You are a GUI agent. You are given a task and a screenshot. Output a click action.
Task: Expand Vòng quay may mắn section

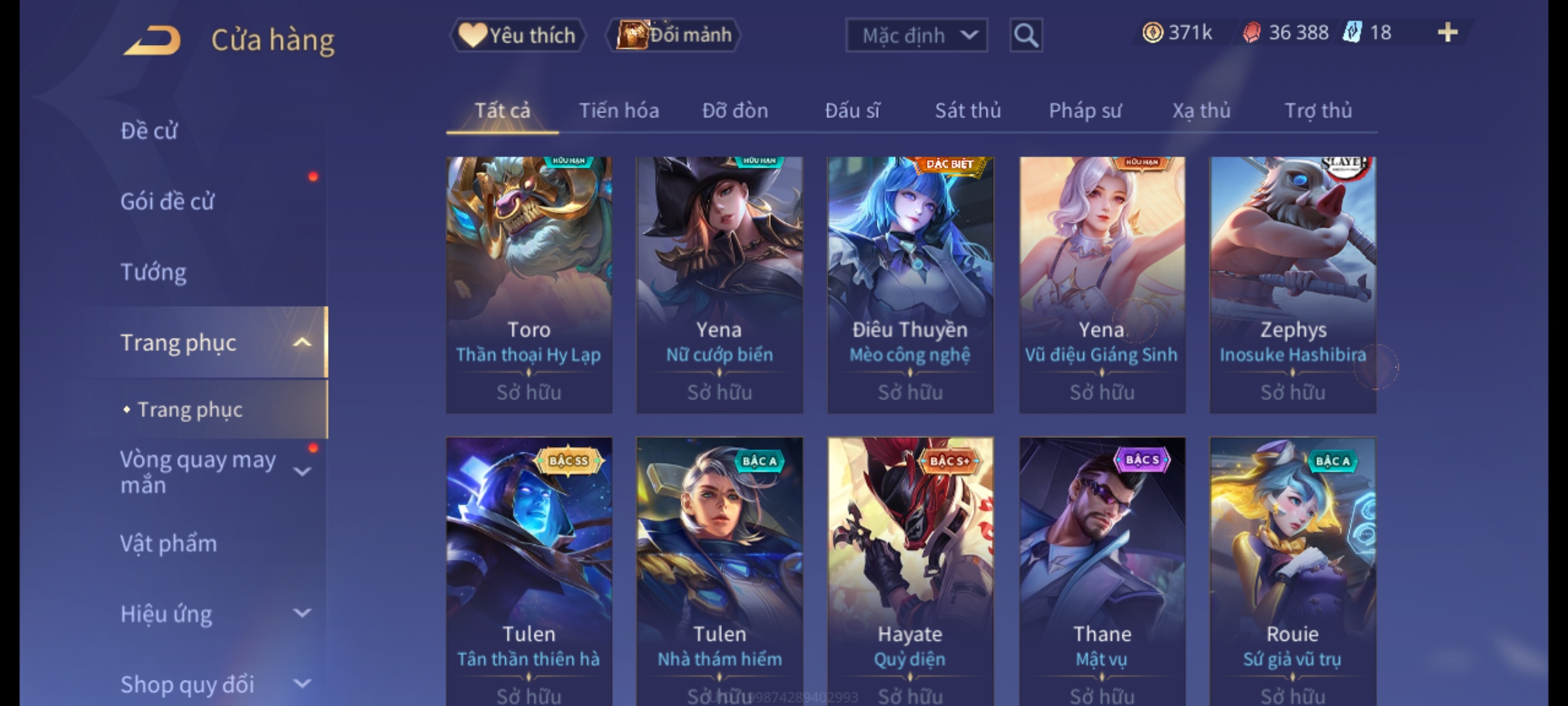click(x=302, y=472)
